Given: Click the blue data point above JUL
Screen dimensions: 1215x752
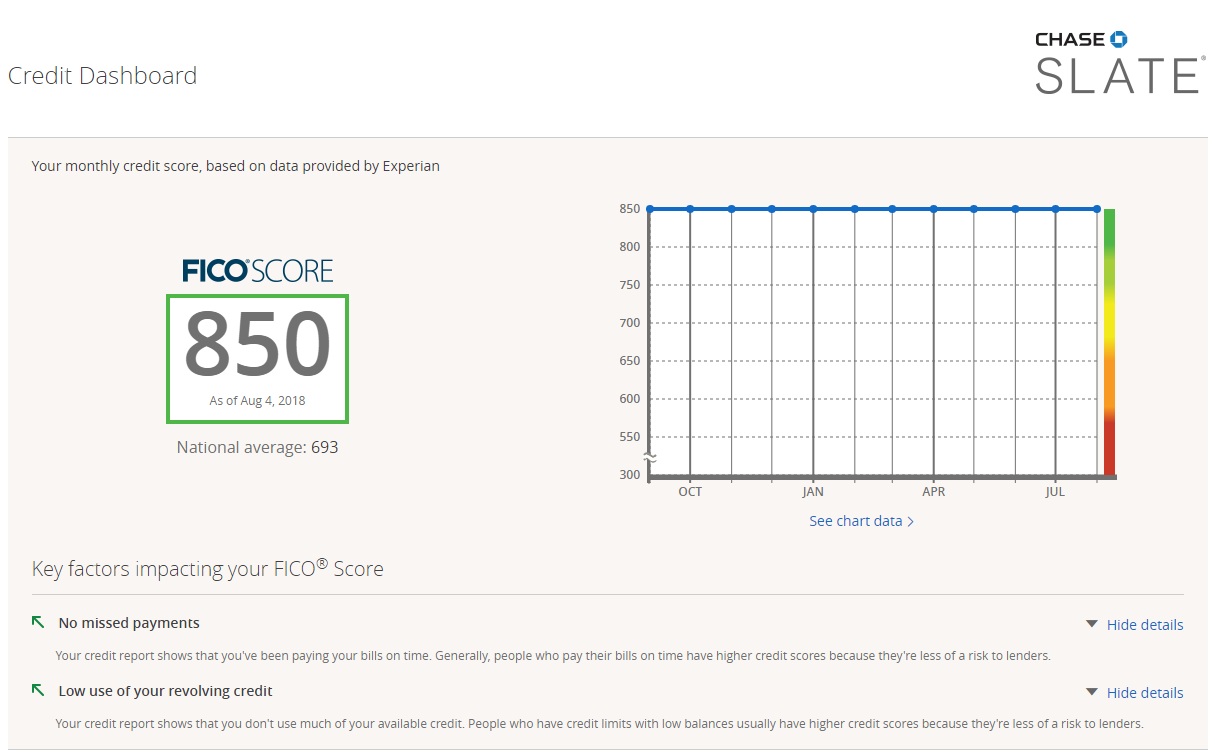Looking at the screenshot, I should (1055, 208).
